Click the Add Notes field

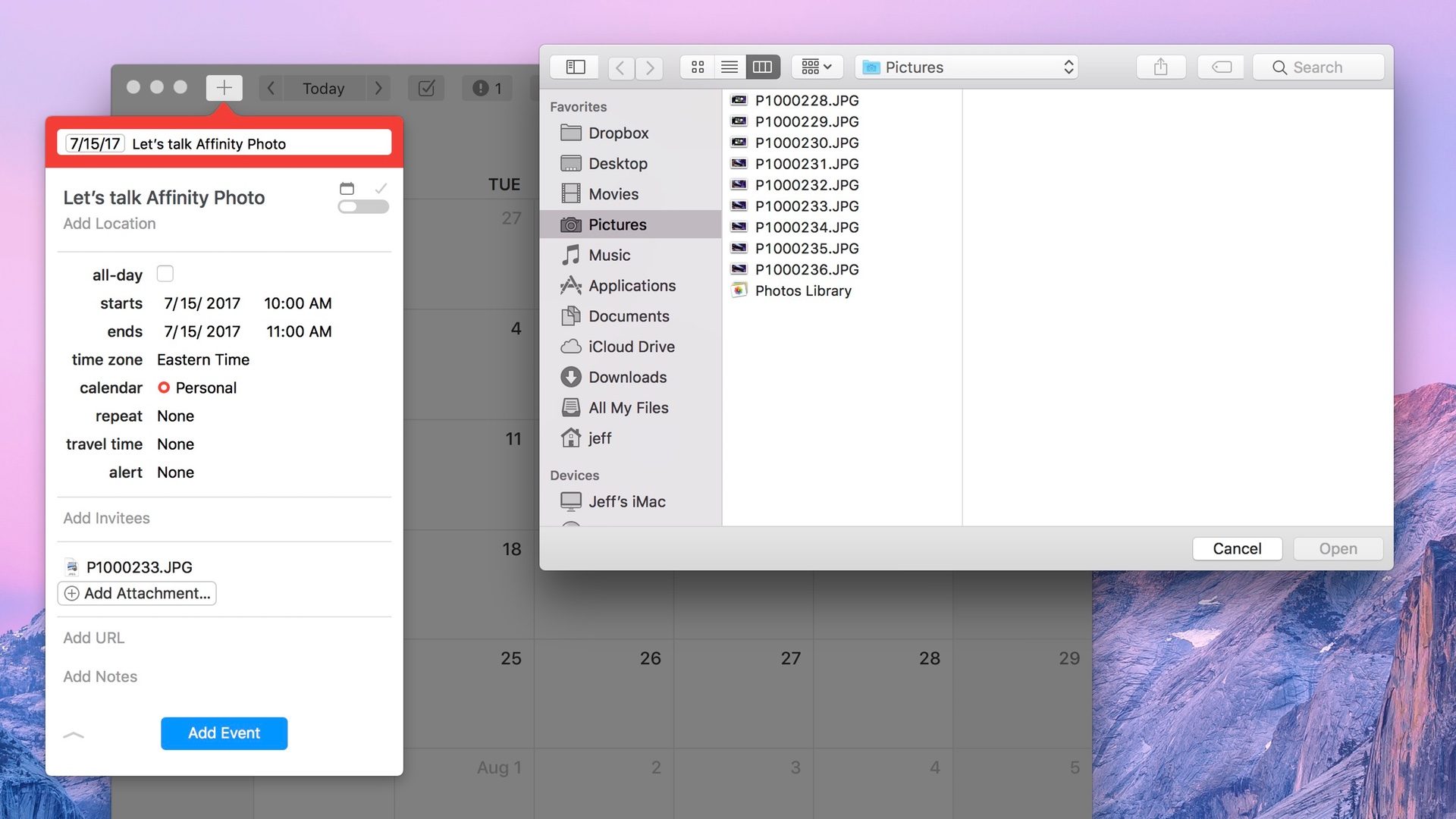[x=100, y=676]
